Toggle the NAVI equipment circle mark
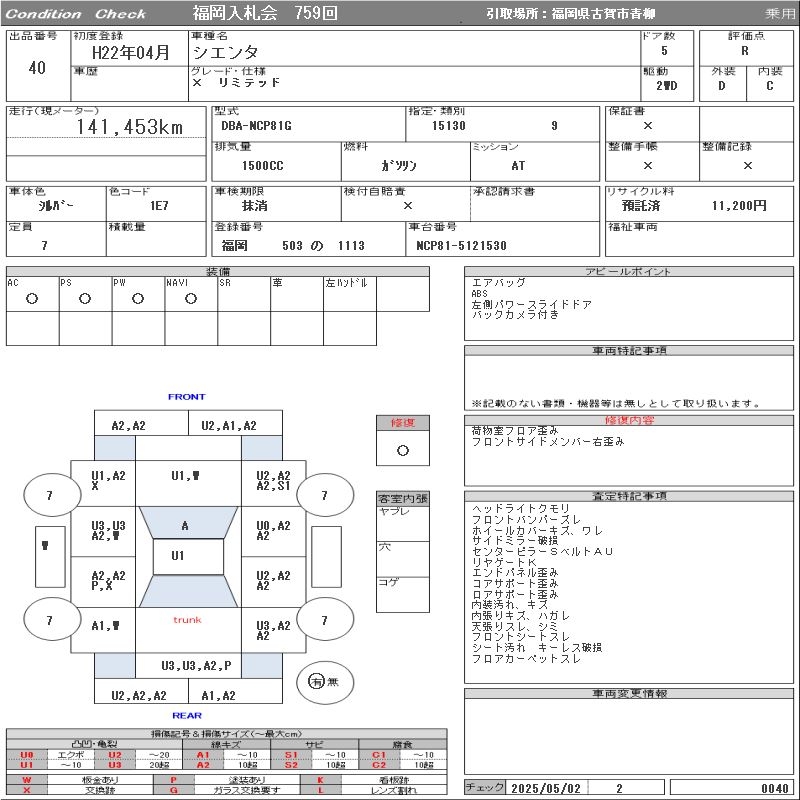 (191, 298)
